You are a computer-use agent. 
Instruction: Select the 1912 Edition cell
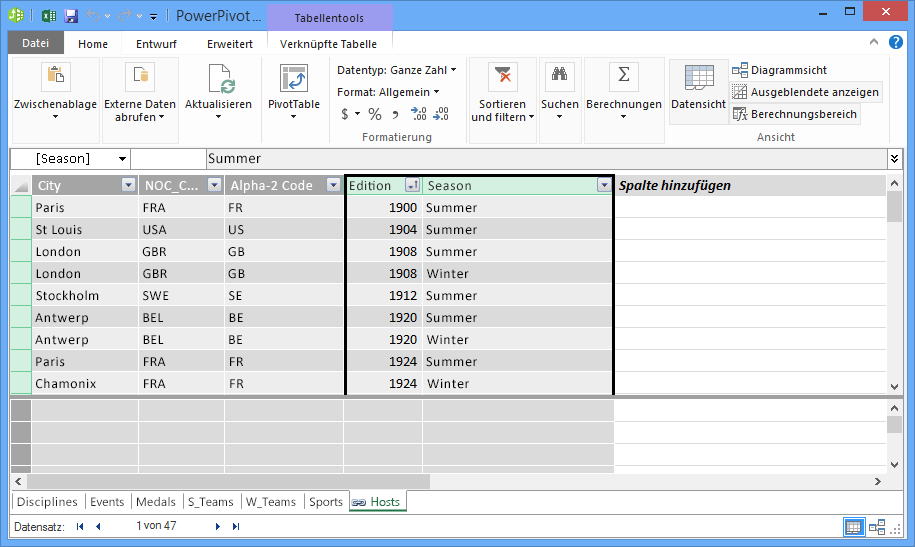(384, 296)
